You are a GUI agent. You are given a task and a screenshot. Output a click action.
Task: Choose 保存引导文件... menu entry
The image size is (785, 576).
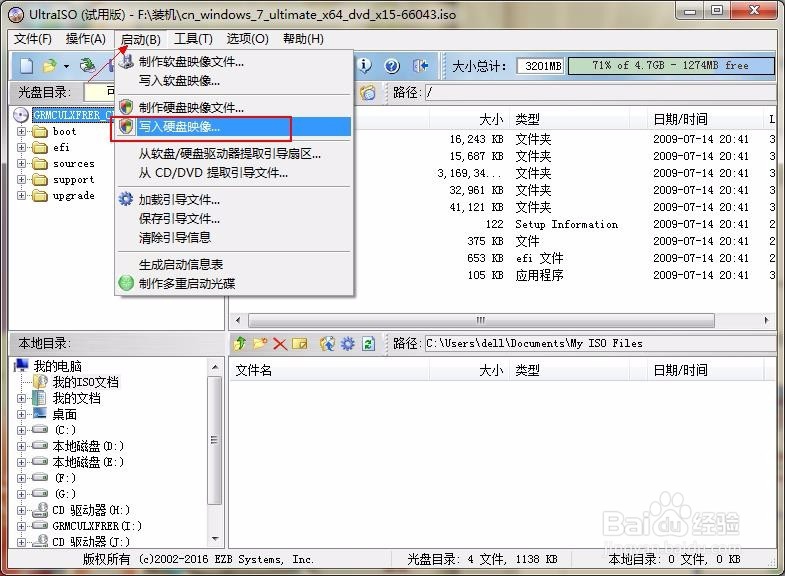tap(234, 218)
